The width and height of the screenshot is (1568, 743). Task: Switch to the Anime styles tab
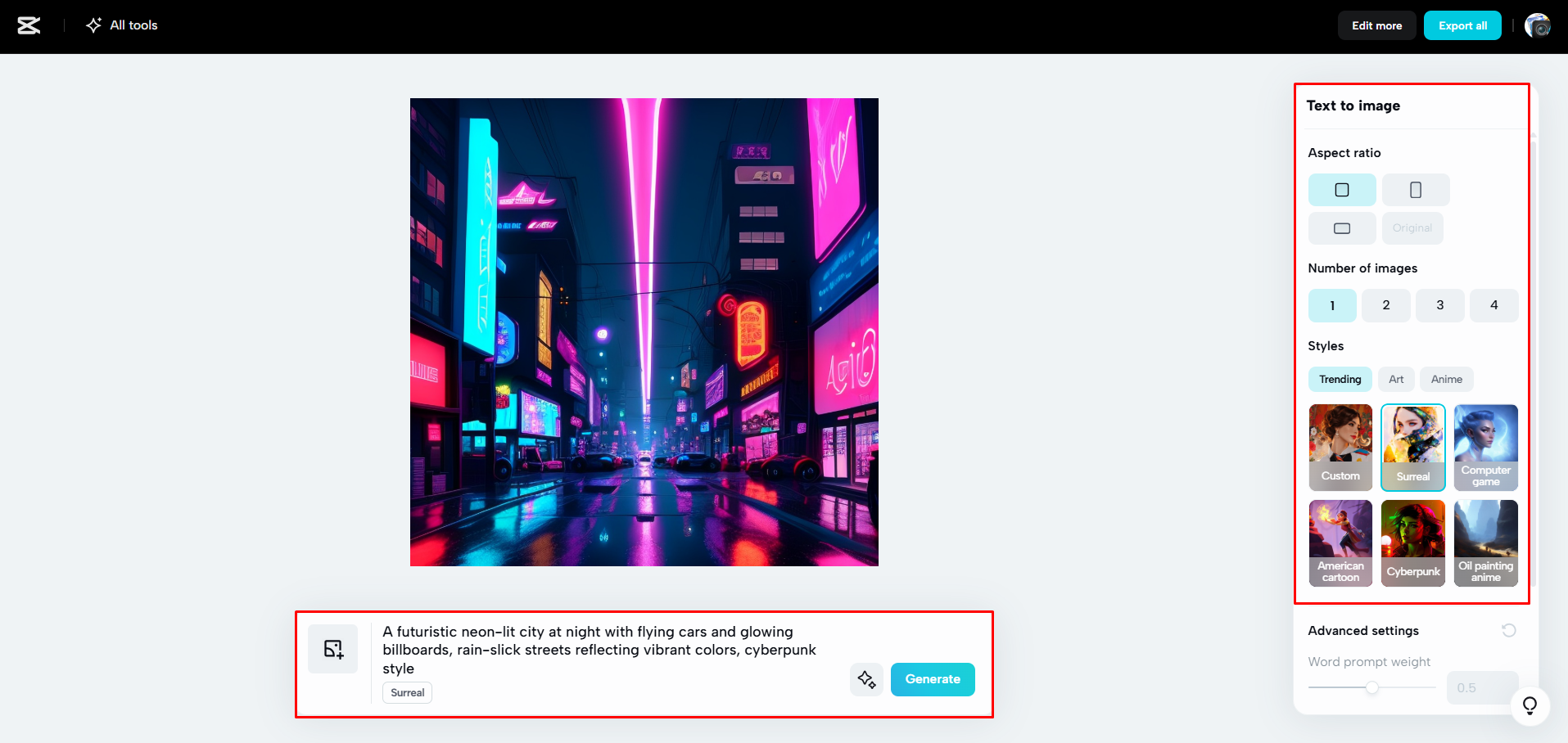pyautogui.click(x=1446, y=379)
